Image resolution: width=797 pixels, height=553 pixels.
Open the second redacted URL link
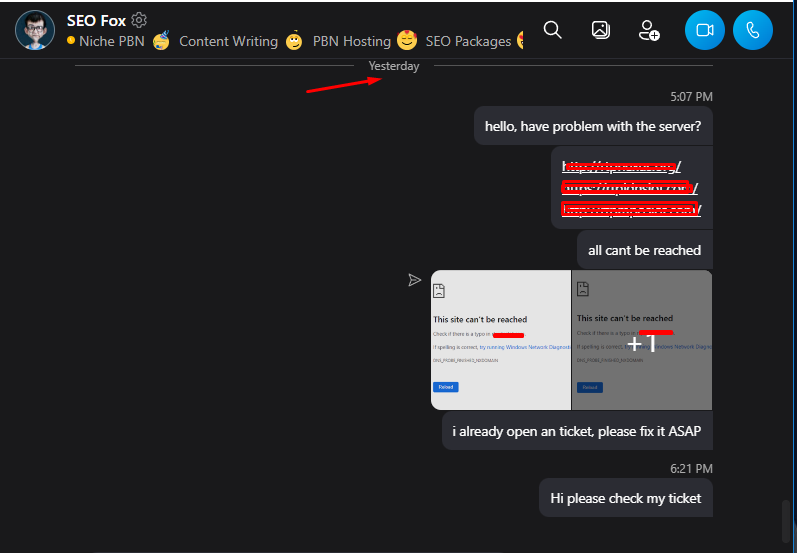[629, 188]
